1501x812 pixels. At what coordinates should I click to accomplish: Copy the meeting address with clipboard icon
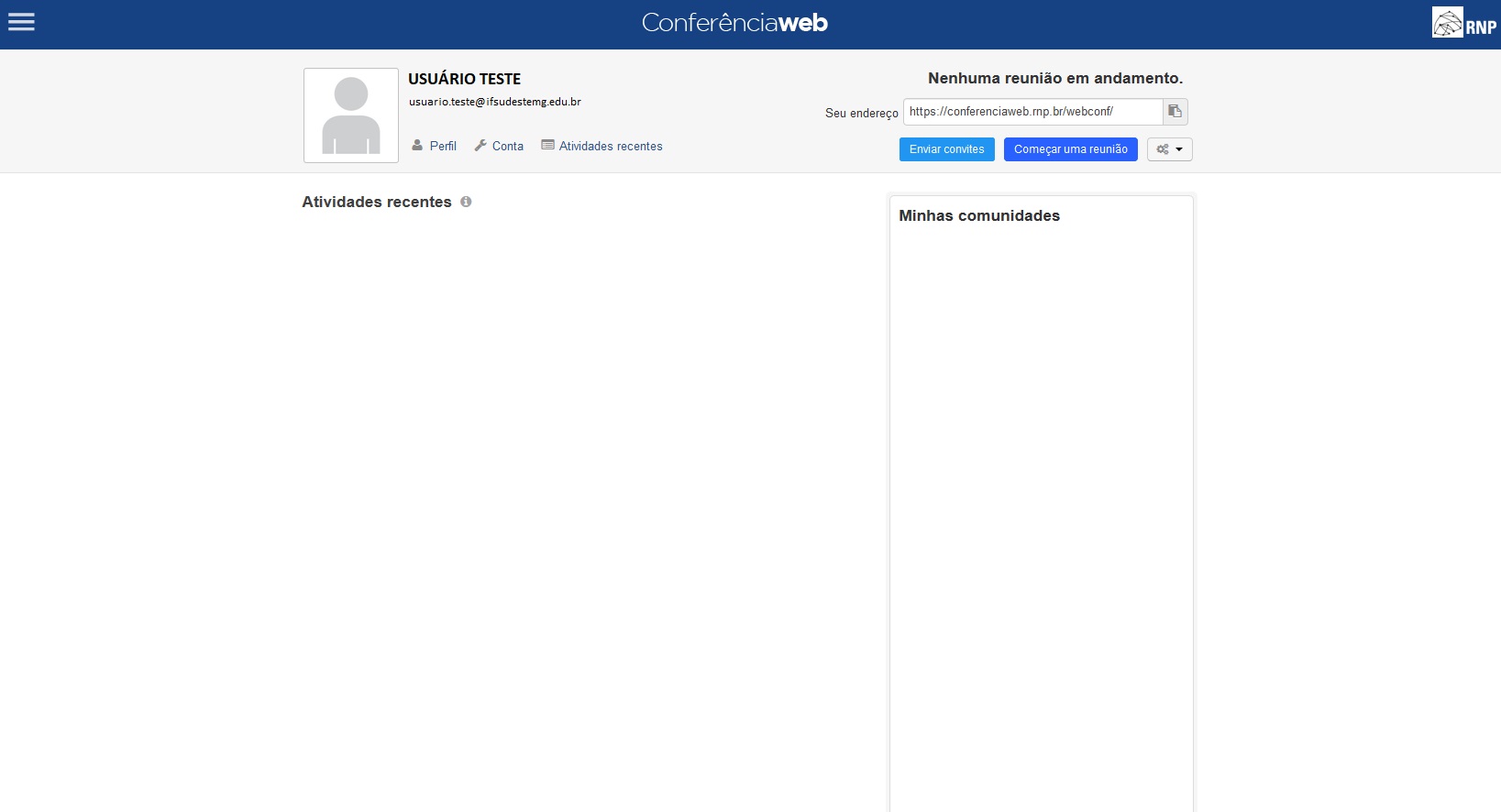tap(1175, 112)
